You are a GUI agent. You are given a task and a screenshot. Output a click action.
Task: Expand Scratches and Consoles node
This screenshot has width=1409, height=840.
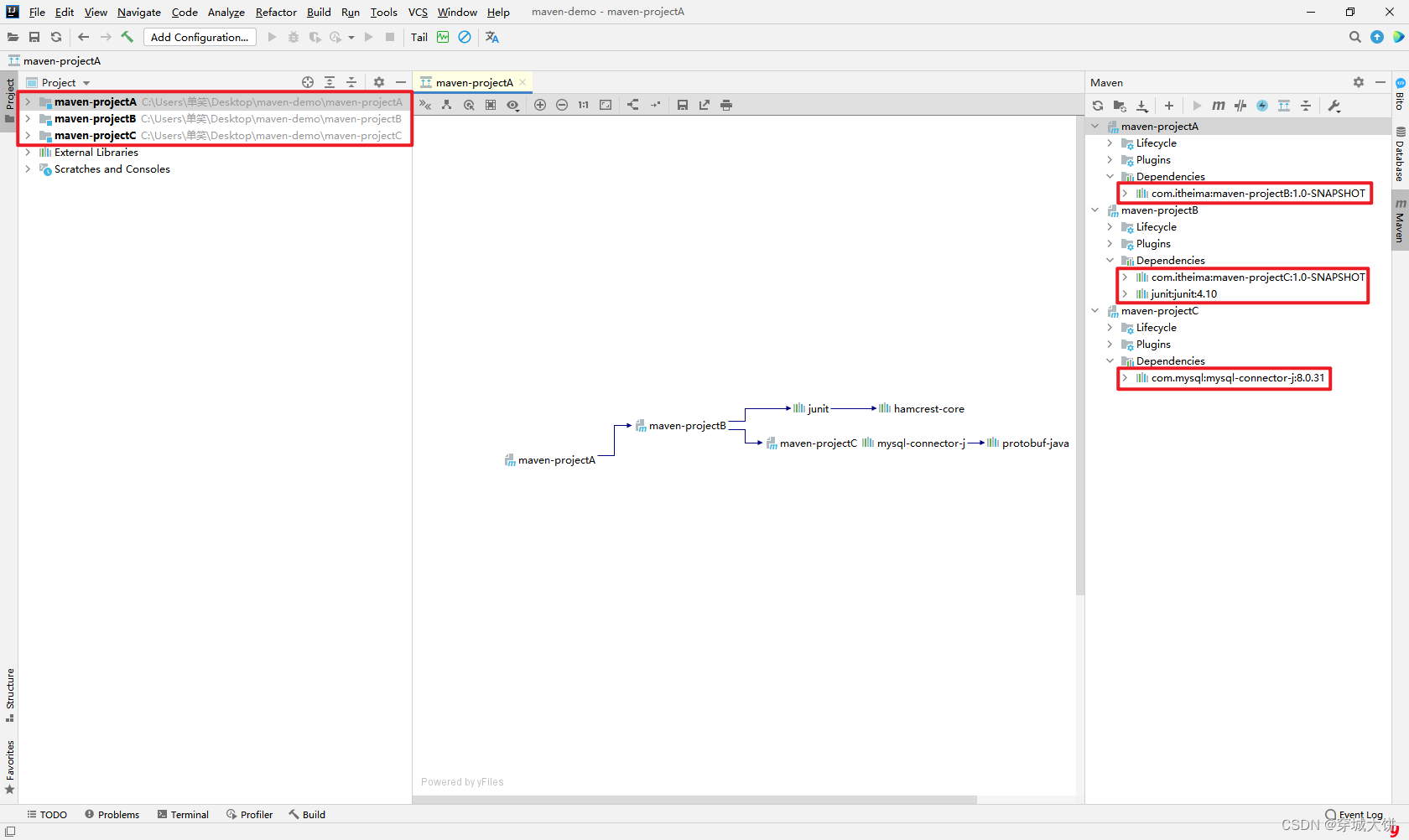(28, 169)
